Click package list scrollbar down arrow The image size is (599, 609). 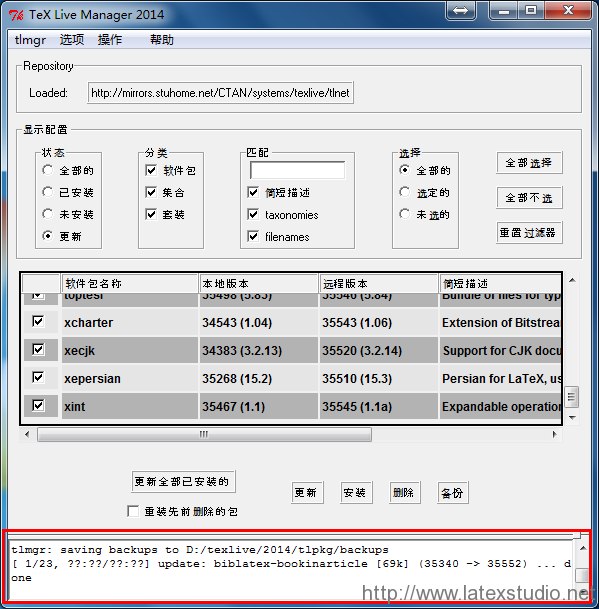click(572, 418)
